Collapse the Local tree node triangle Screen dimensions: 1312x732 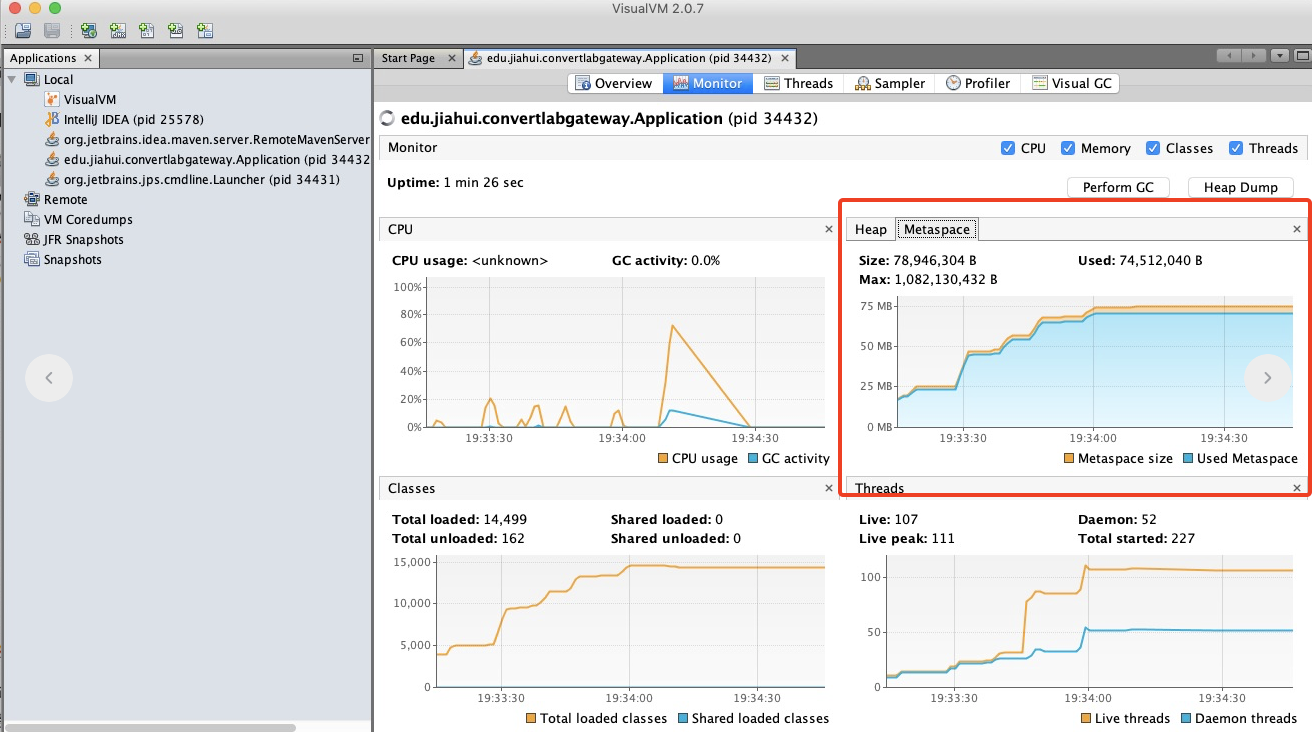[x=12, y=79]
